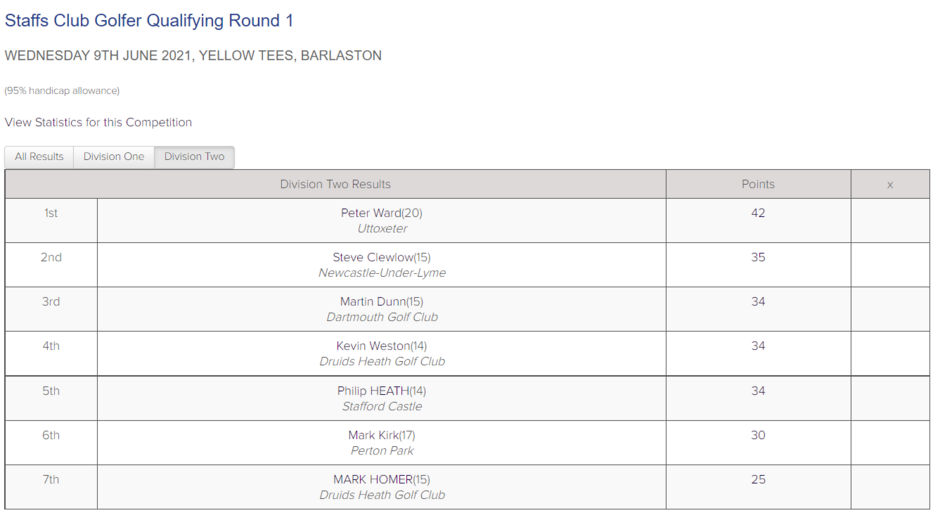The width and height of the screenshot is (940, 513).
Task: Click Staffs Club Golfer Qualifying Round 1 title
Action: coord(149,20)
